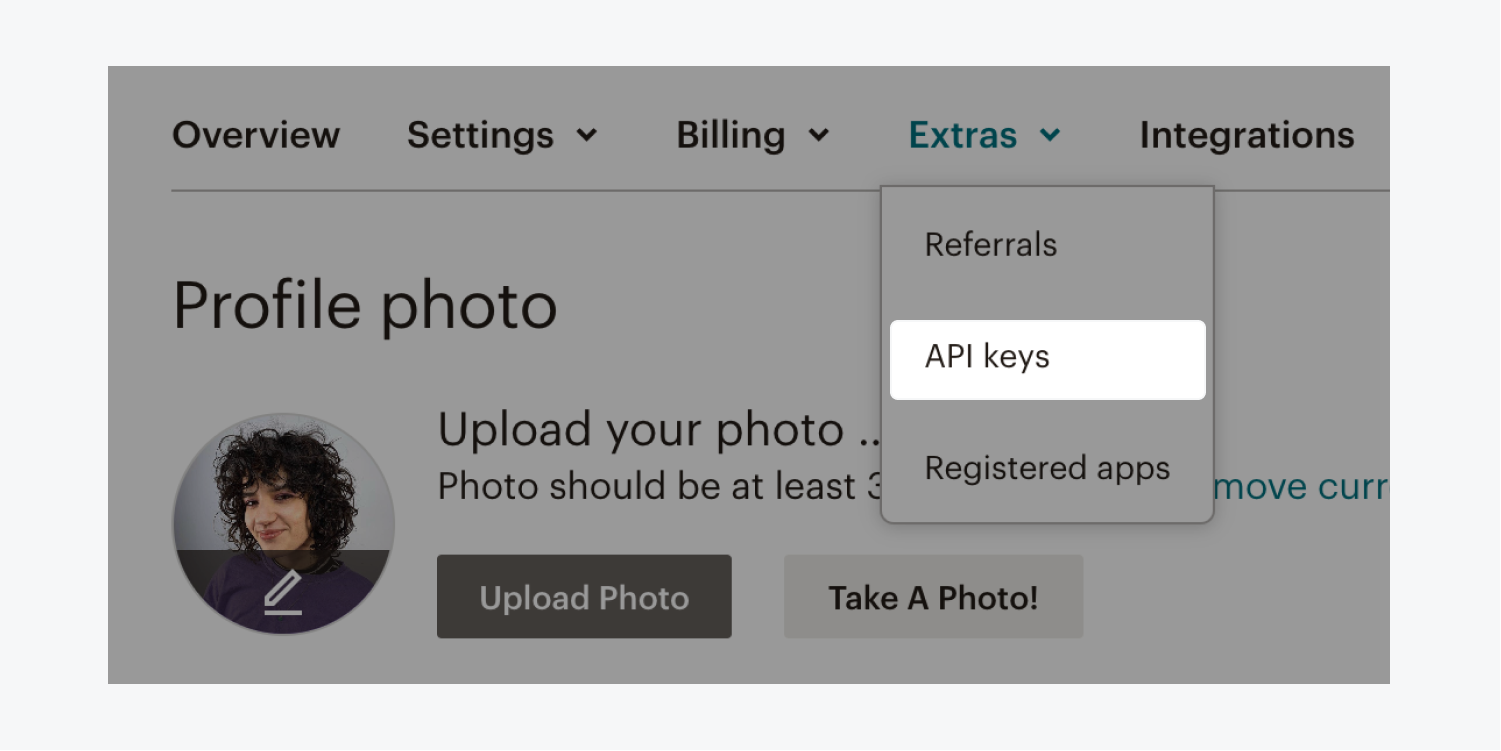Open the Overview tab
The image size is (1501, 751).
256,135
